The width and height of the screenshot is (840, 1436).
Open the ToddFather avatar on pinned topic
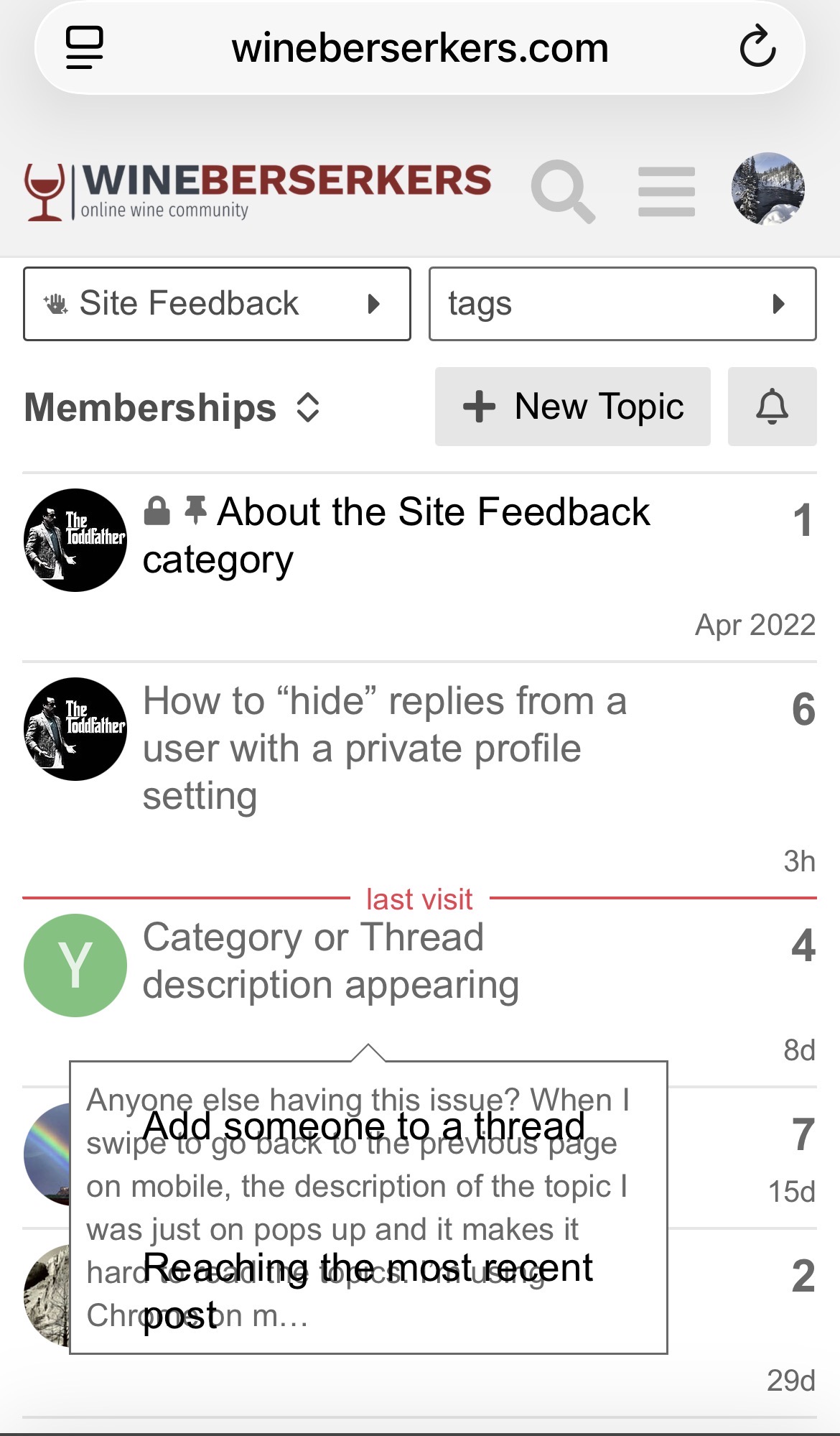75,540
